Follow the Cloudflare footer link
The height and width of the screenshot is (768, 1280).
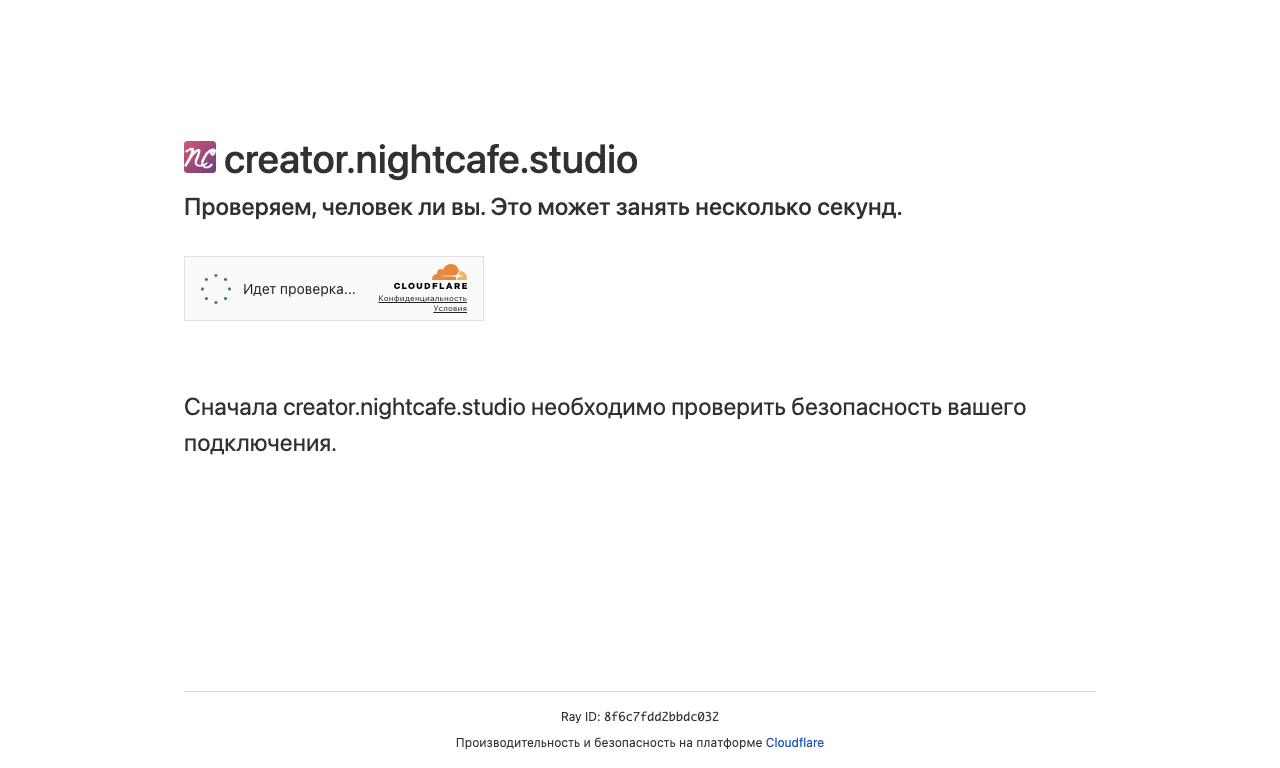[795, 743]
